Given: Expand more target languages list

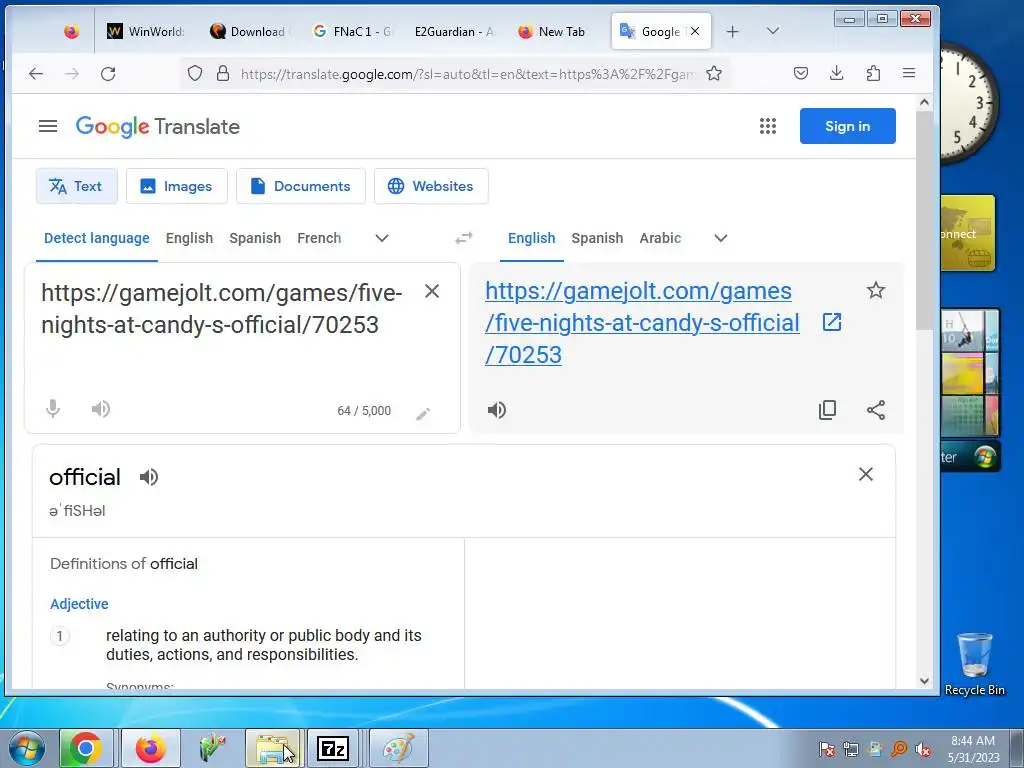Looking at the screenshot, I should pos(721,238).
